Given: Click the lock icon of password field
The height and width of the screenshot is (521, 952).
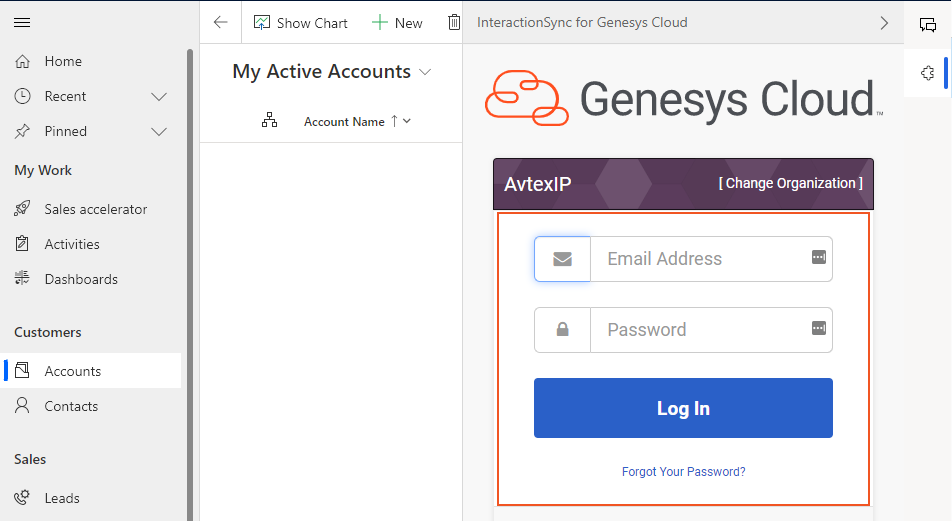Looking at the screenshot, I should click(562, 330).
